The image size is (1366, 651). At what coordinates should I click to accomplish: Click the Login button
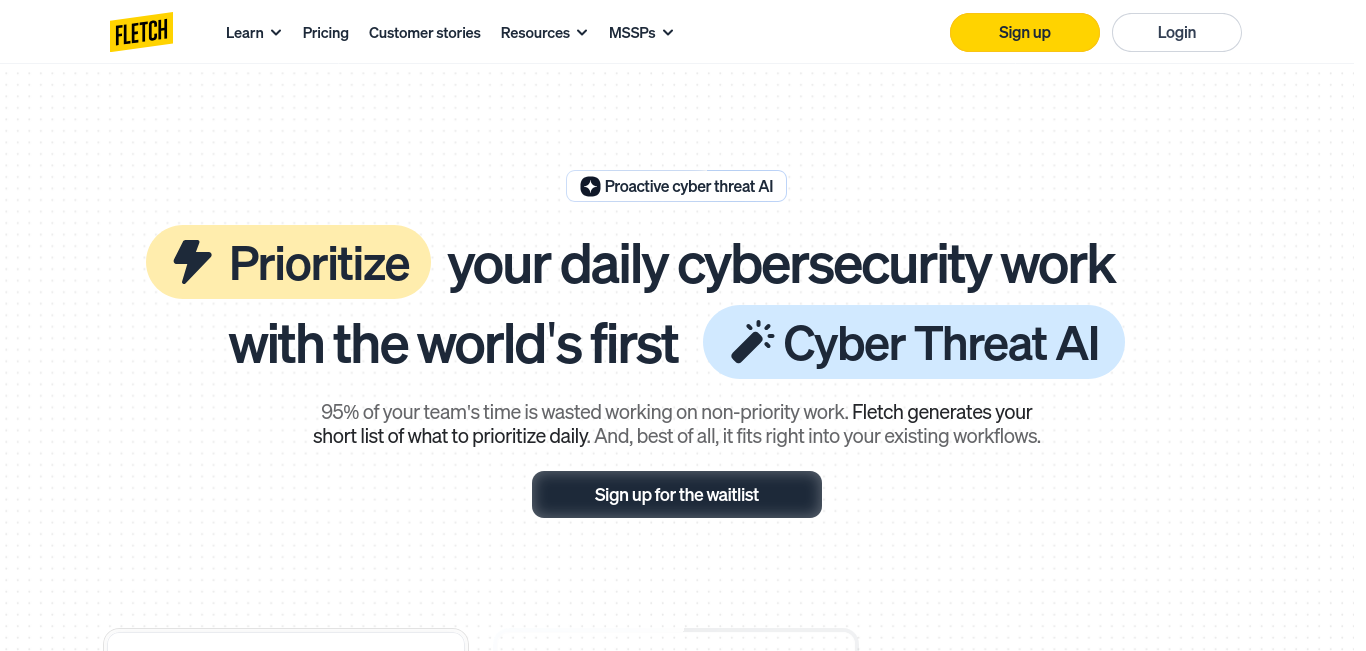[x=1177, y=32]
